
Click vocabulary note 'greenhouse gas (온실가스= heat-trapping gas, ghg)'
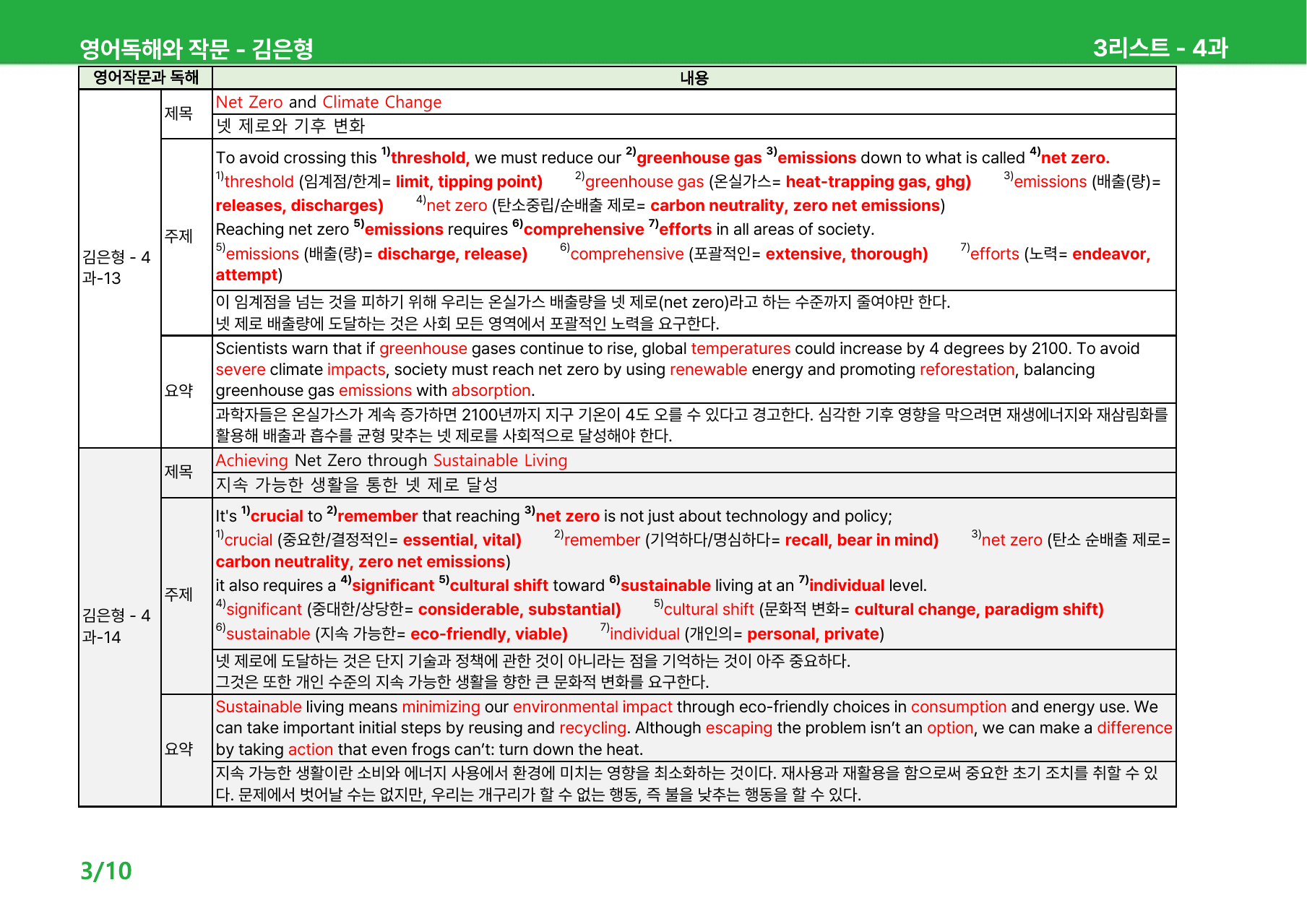773,181
